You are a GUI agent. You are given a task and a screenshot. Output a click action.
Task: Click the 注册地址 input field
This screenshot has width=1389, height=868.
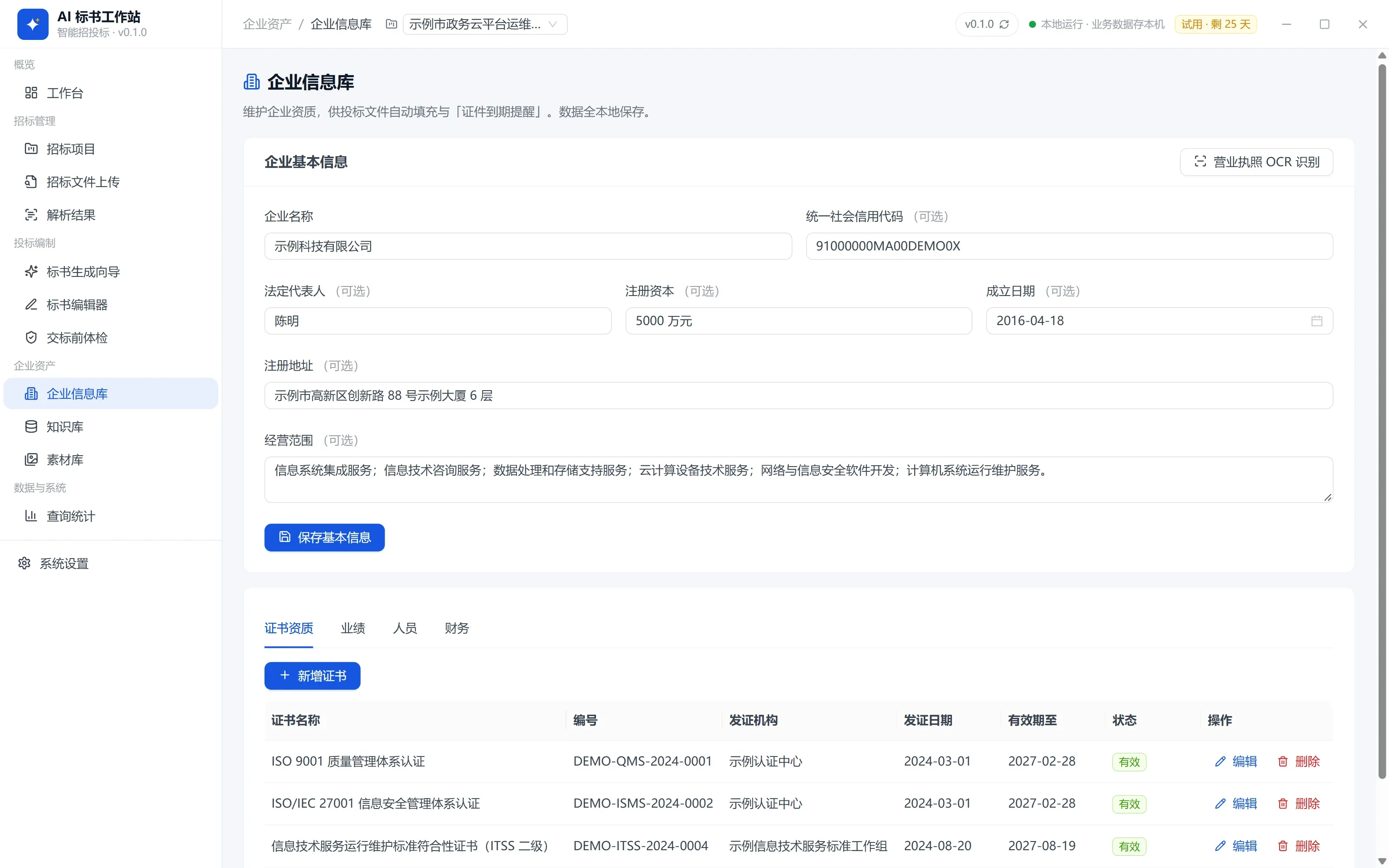click(798, 395)
